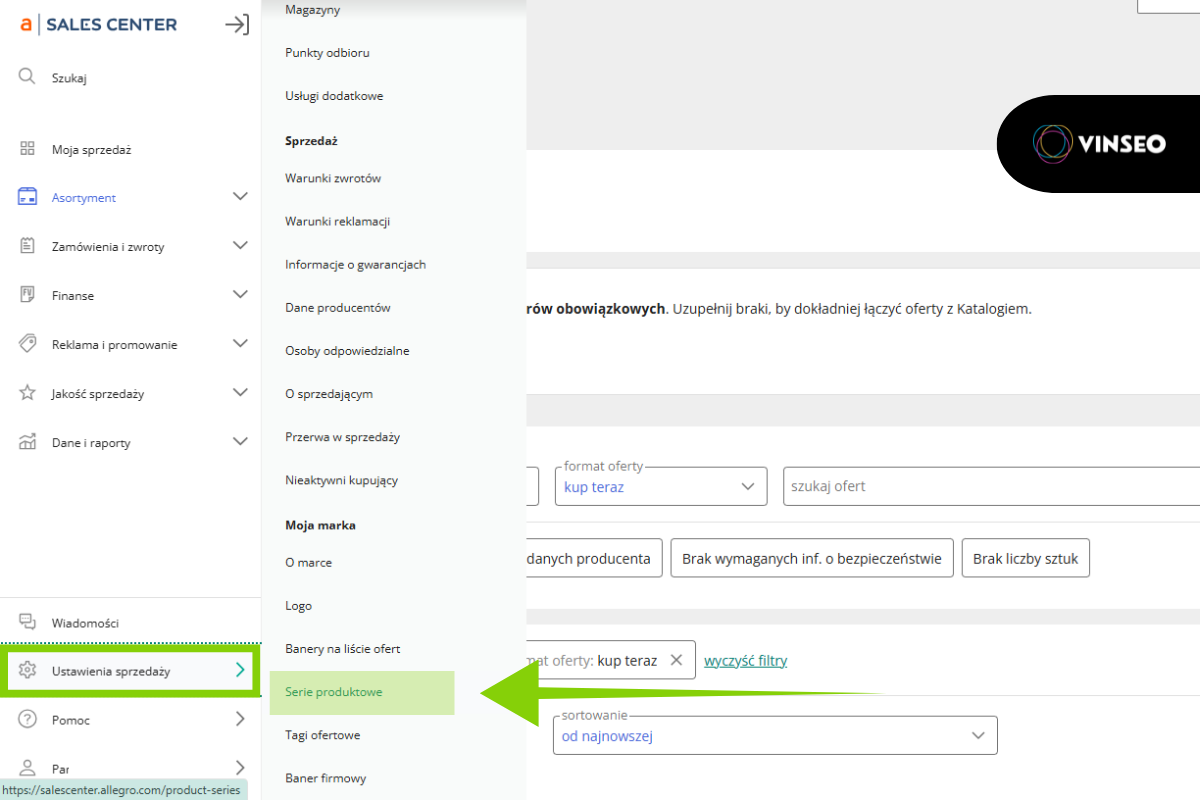Expand the Asortyment section chevron
Viewport: 1200px width, 800px height.
(240, 197)
